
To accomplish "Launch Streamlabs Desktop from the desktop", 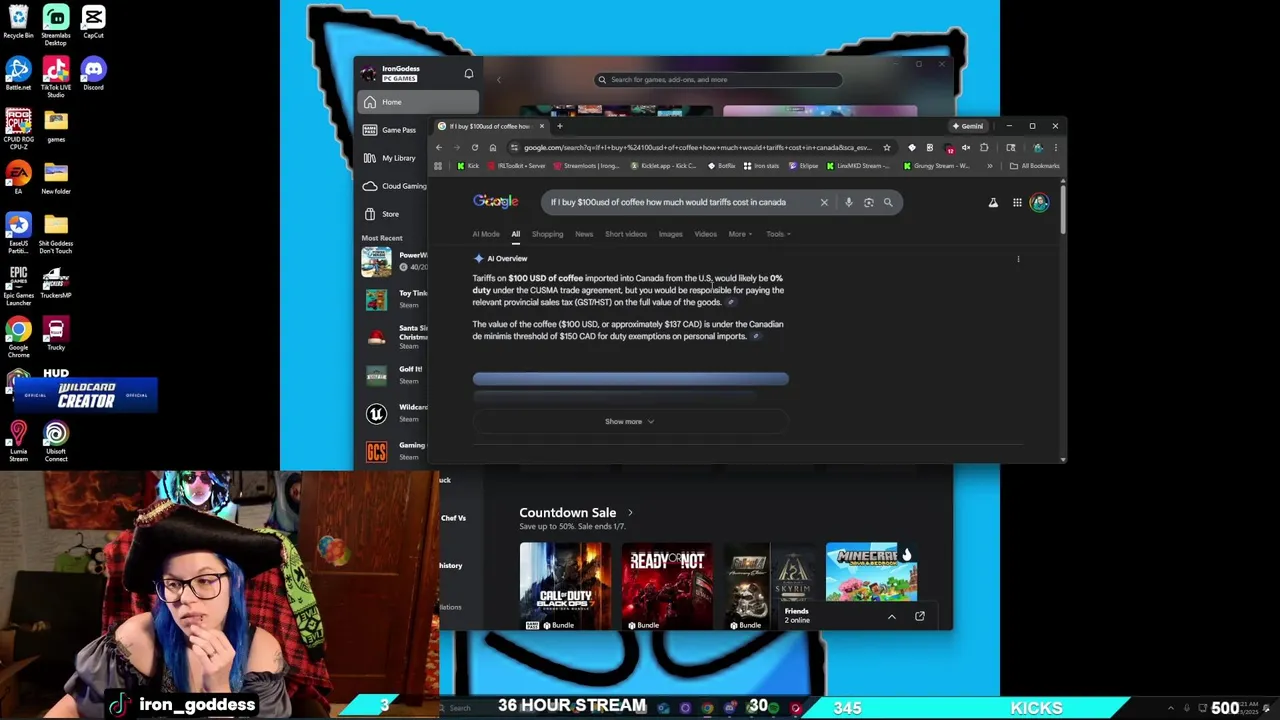I will [56, 26].
